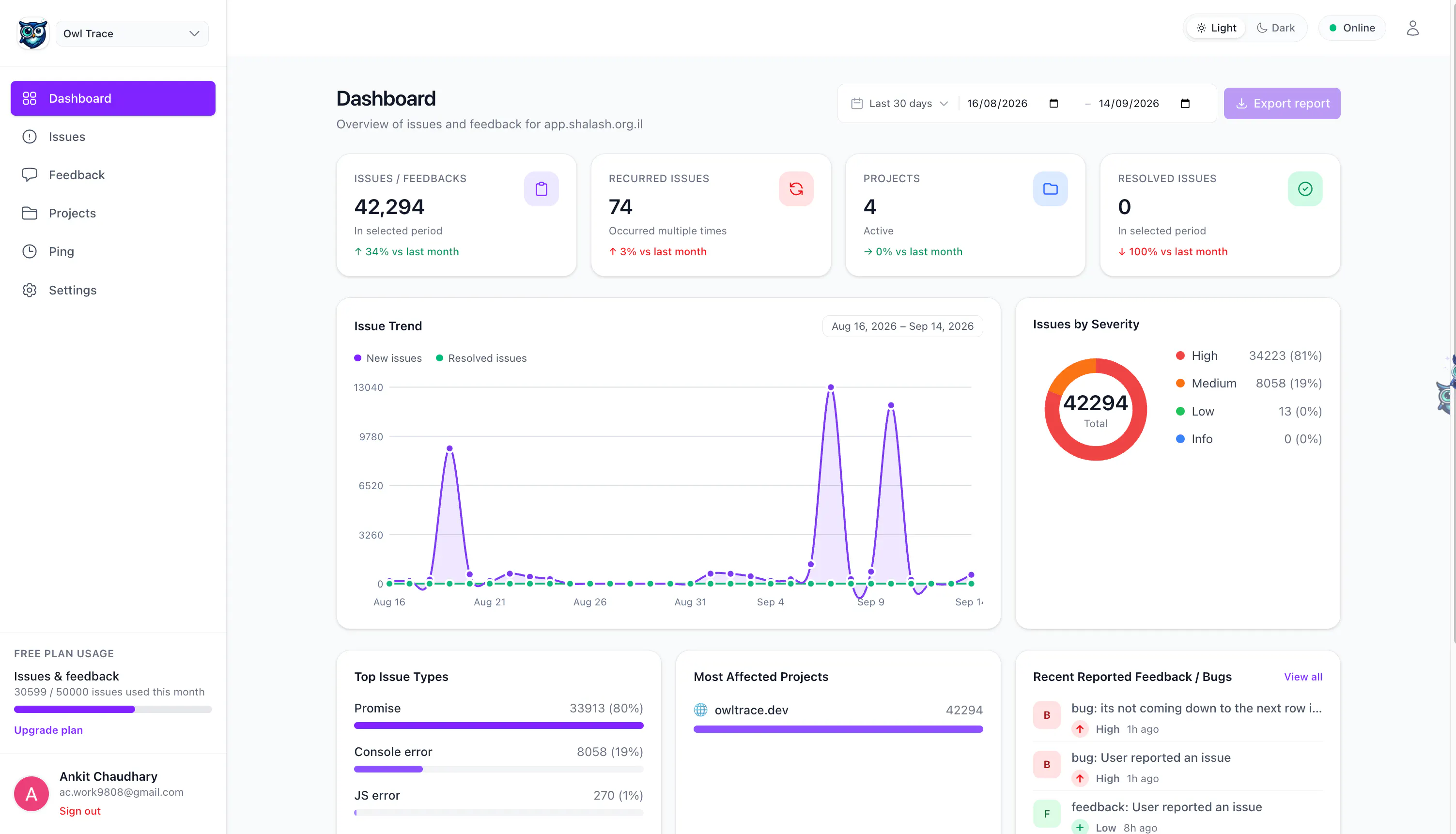The height and width of the screenshot is (834, 1456).
Task: Click the start date field 16/08/2026
Action: (1013, 104)
